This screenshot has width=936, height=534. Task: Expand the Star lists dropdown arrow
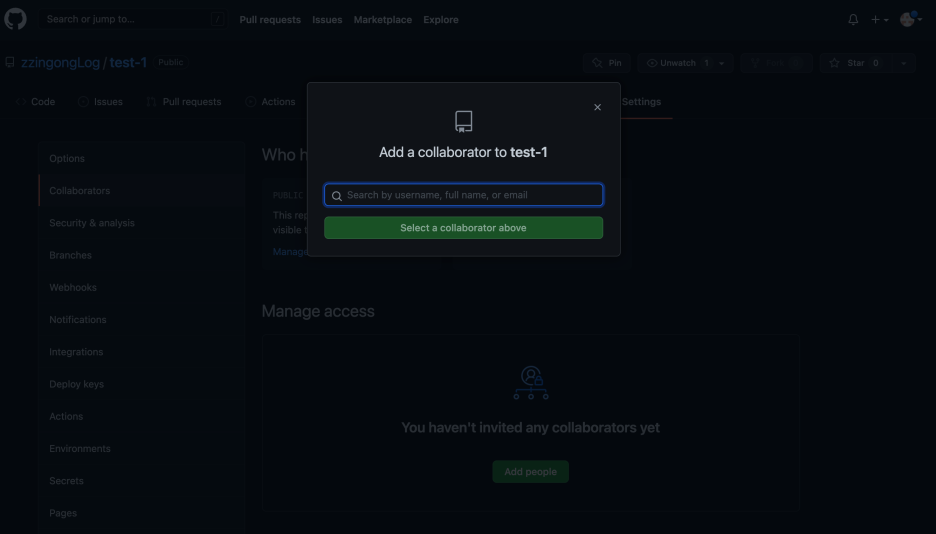[x=904, y=63]
